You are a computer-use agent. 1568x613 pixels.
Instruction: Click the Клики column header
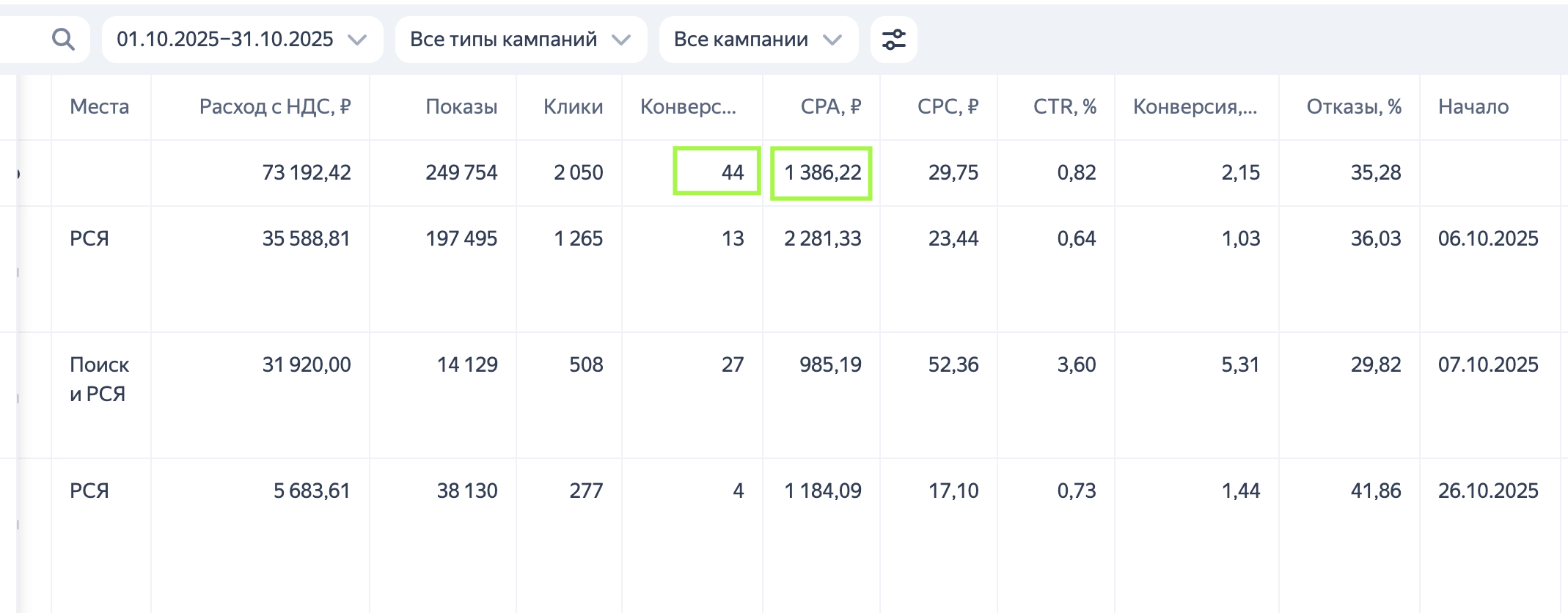(573, 107)
